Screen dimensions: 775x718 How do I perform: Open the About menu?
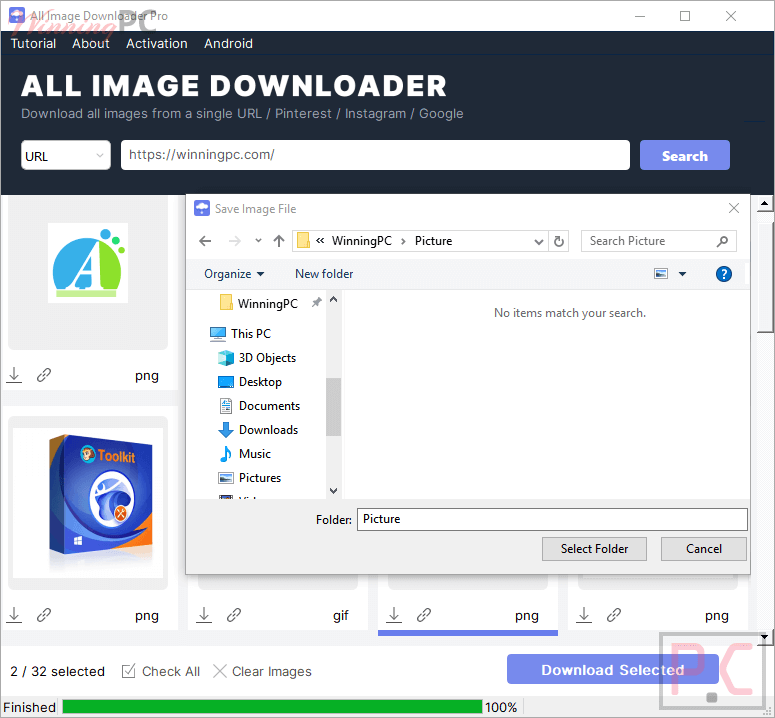pyautogui.click(x=90, y=43)
